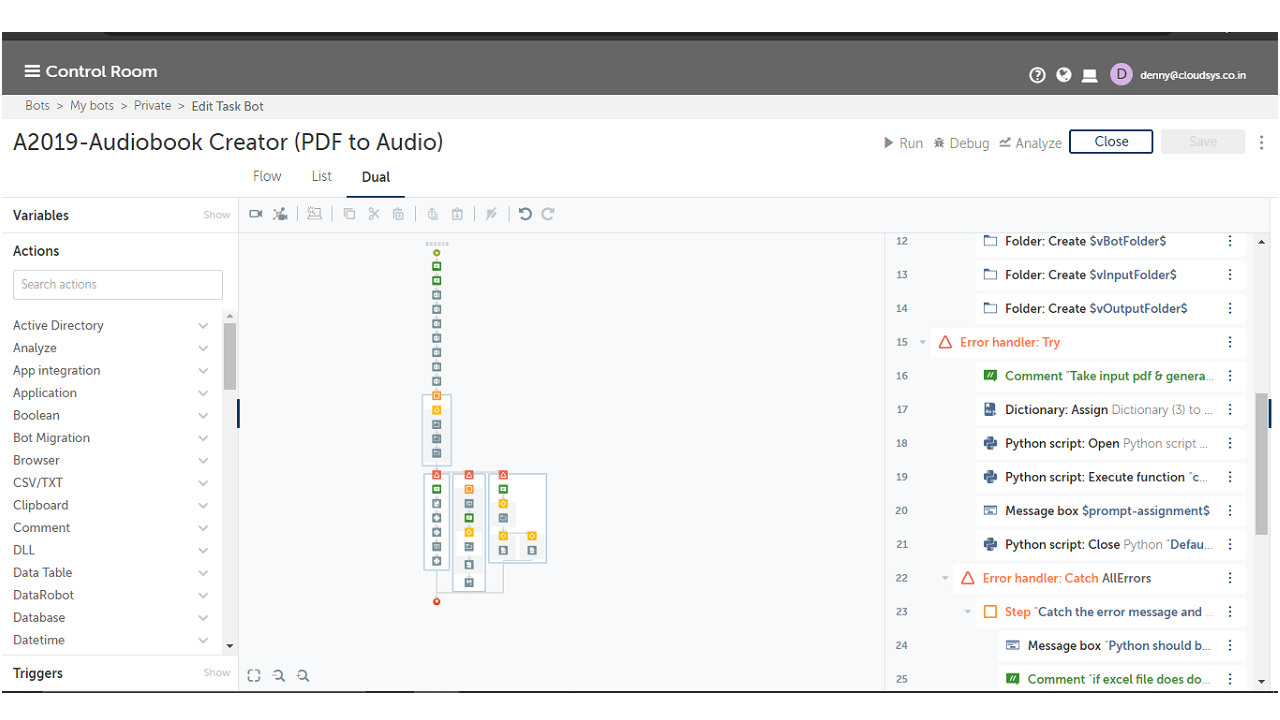The height and width of the screenshot is (720, 1280).
Task: Show the Variables panel
Action: tap(216, 215)
